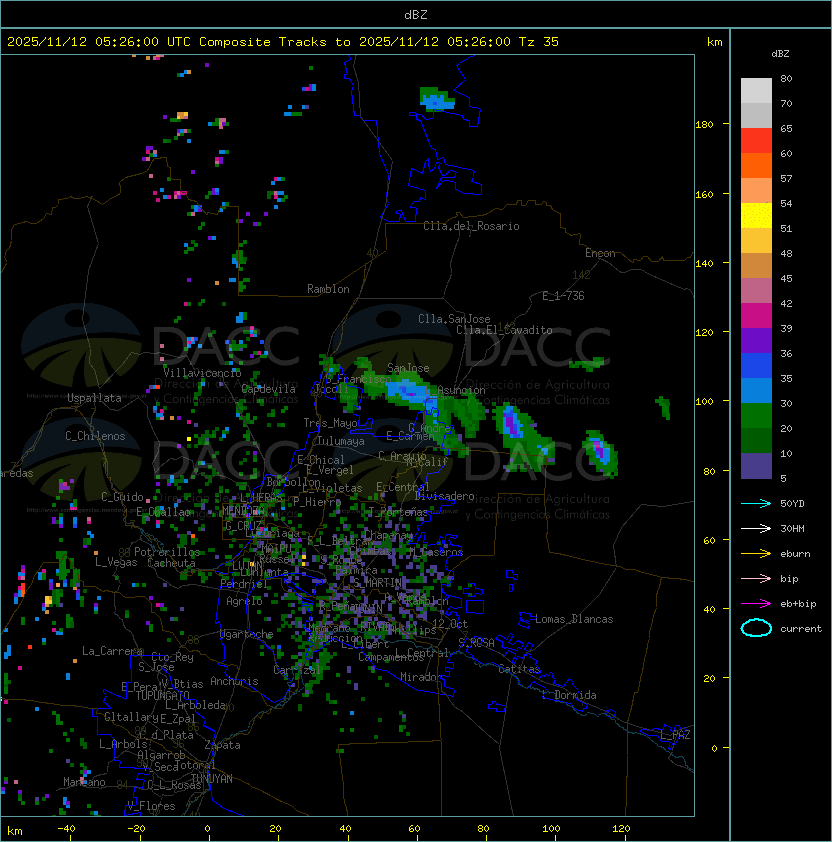Click the 'Carrizal' map label

(x=297, y=670)
